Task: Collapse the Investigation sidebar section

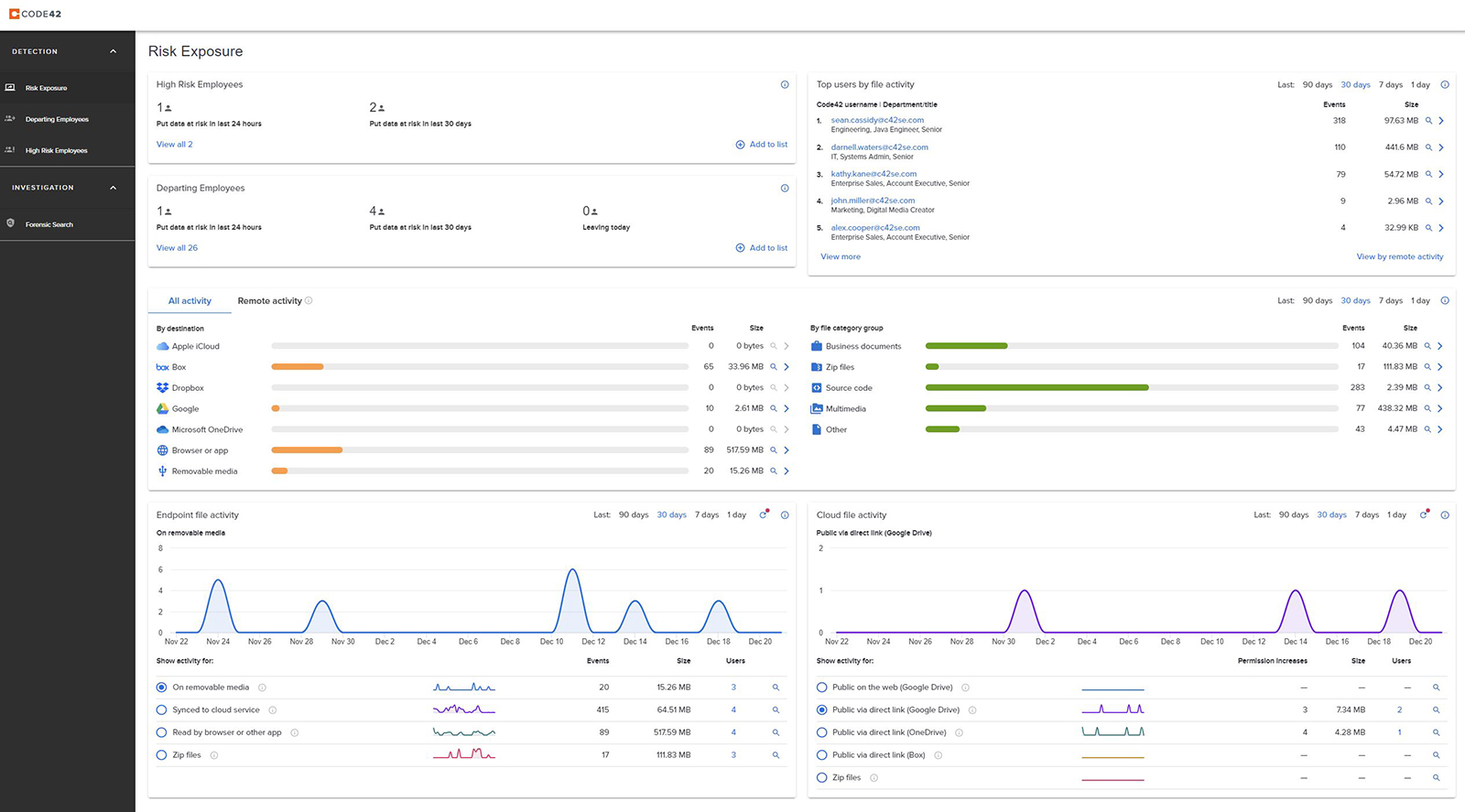Action: pos(114,188)
